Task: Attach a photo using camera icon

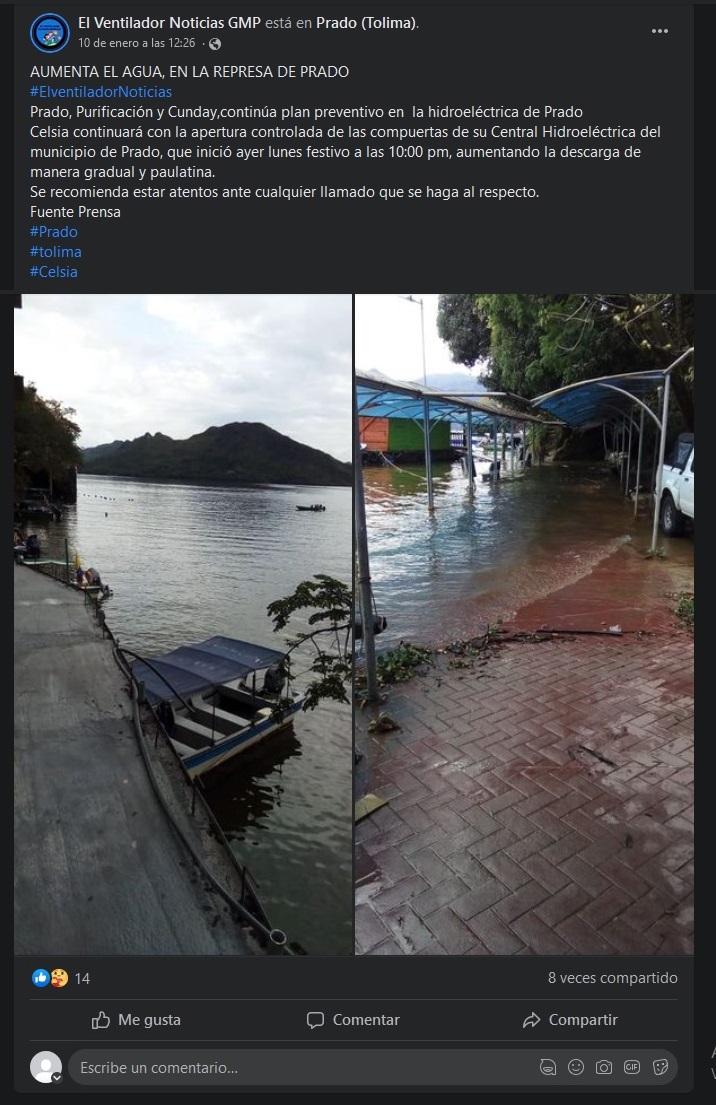Action: point(604,1067)
